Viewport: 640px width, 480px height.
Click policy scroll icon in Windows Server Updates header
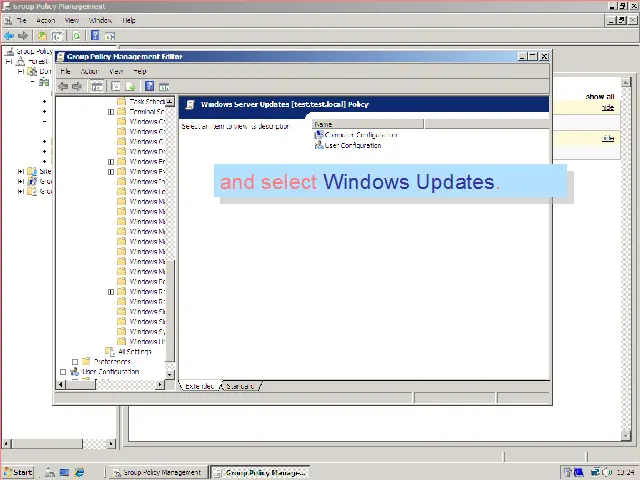pyautogui.click(x=189, y=104)
